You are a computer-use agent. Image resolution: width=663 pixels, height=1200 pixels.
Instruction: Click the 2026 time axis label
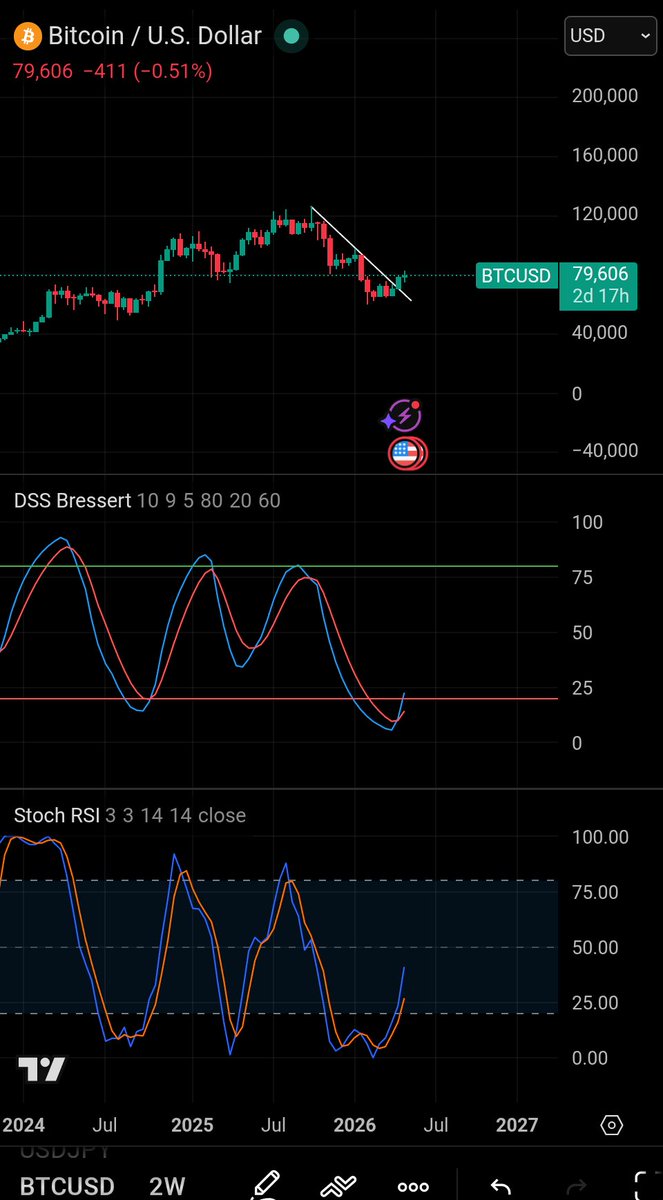point(355,1125)
